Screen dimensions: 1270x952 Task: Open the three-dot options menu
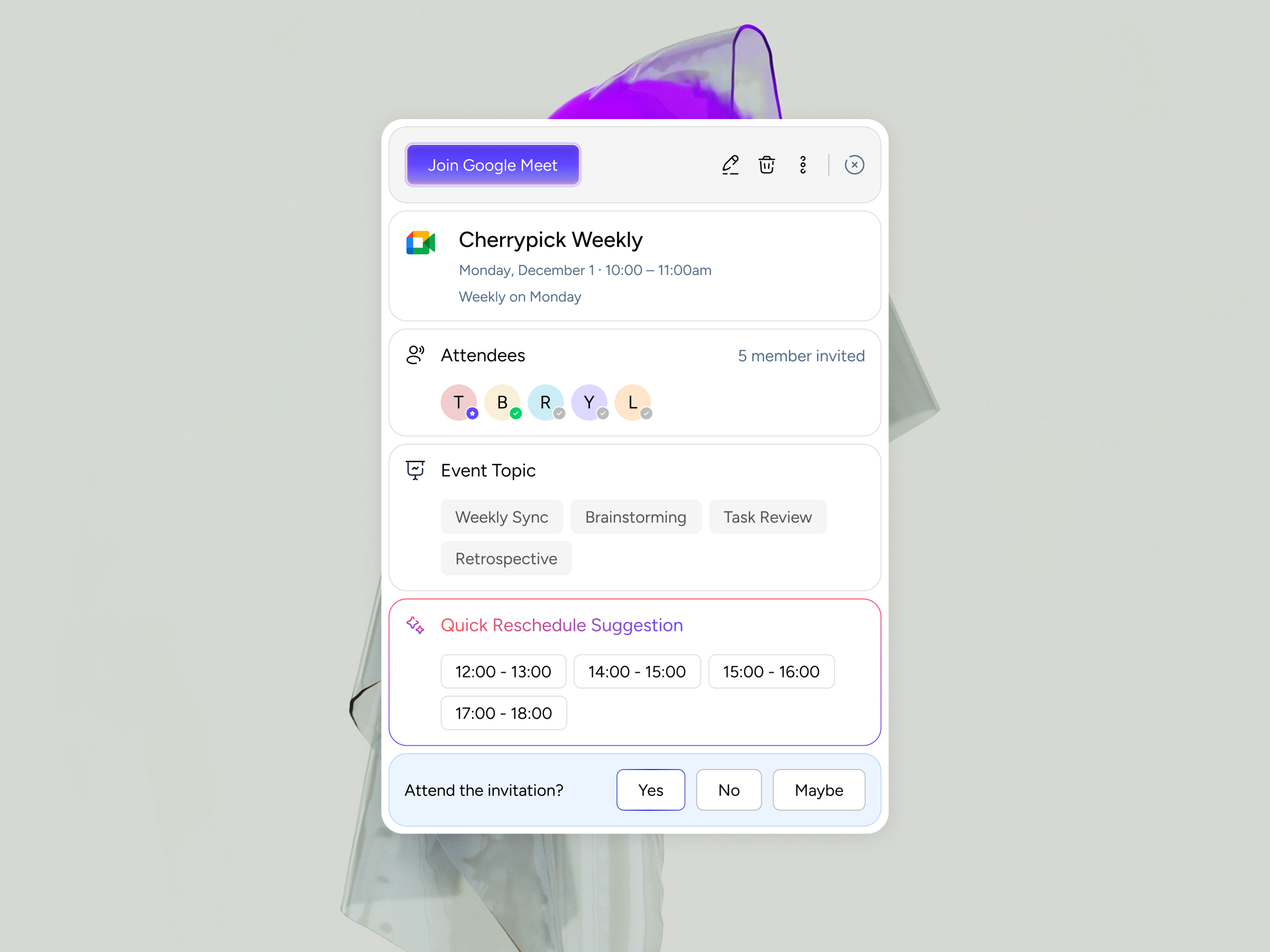[803, 164]
